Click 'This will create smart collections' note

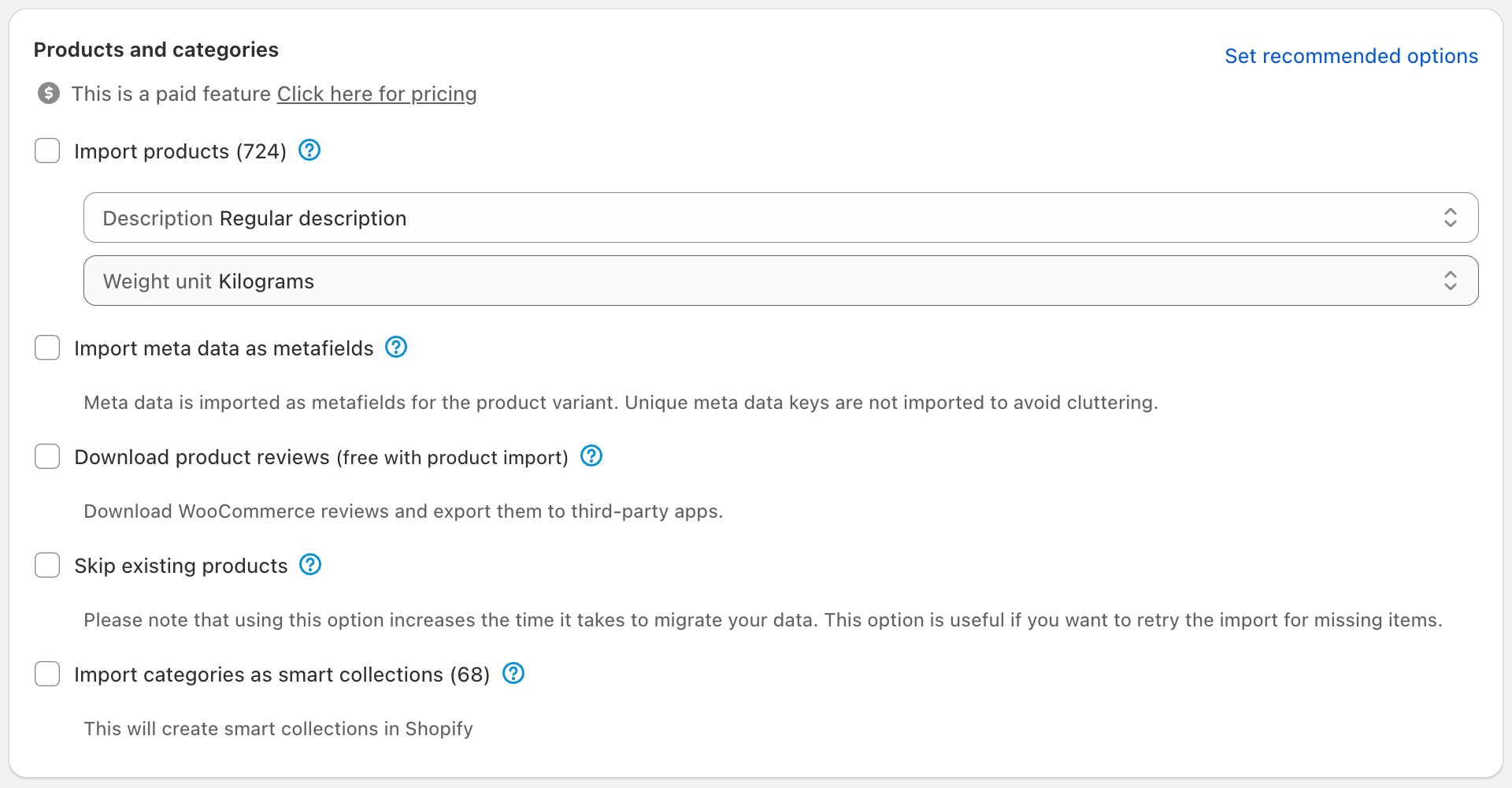pos(278,729)
